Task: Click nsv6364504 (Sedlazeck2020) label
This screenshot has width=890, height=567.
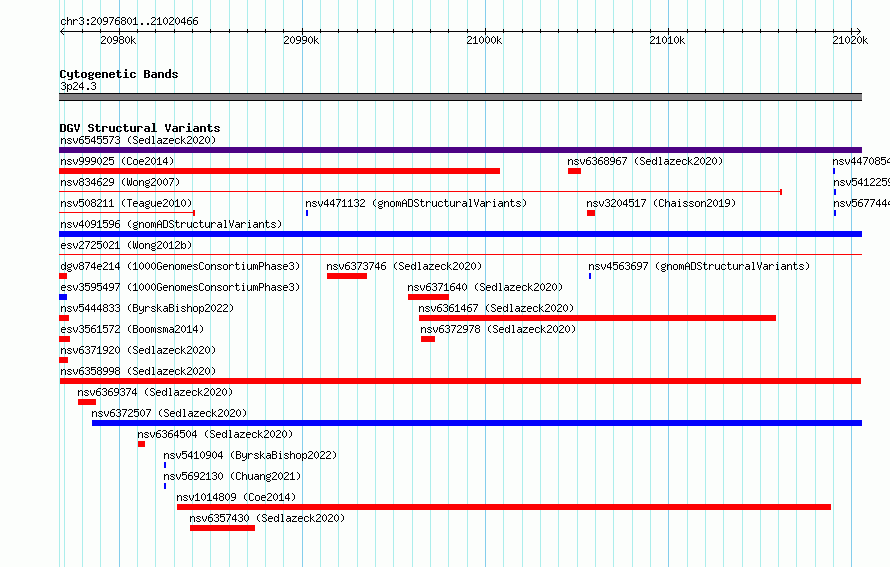Action: tap(215, 434)
